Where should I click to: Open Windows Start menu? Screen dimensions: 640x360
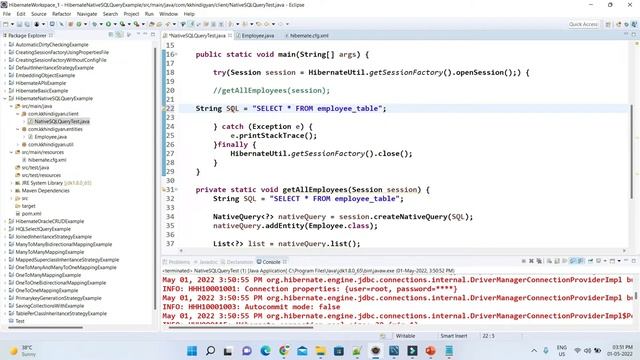click(x=192, y=351)
